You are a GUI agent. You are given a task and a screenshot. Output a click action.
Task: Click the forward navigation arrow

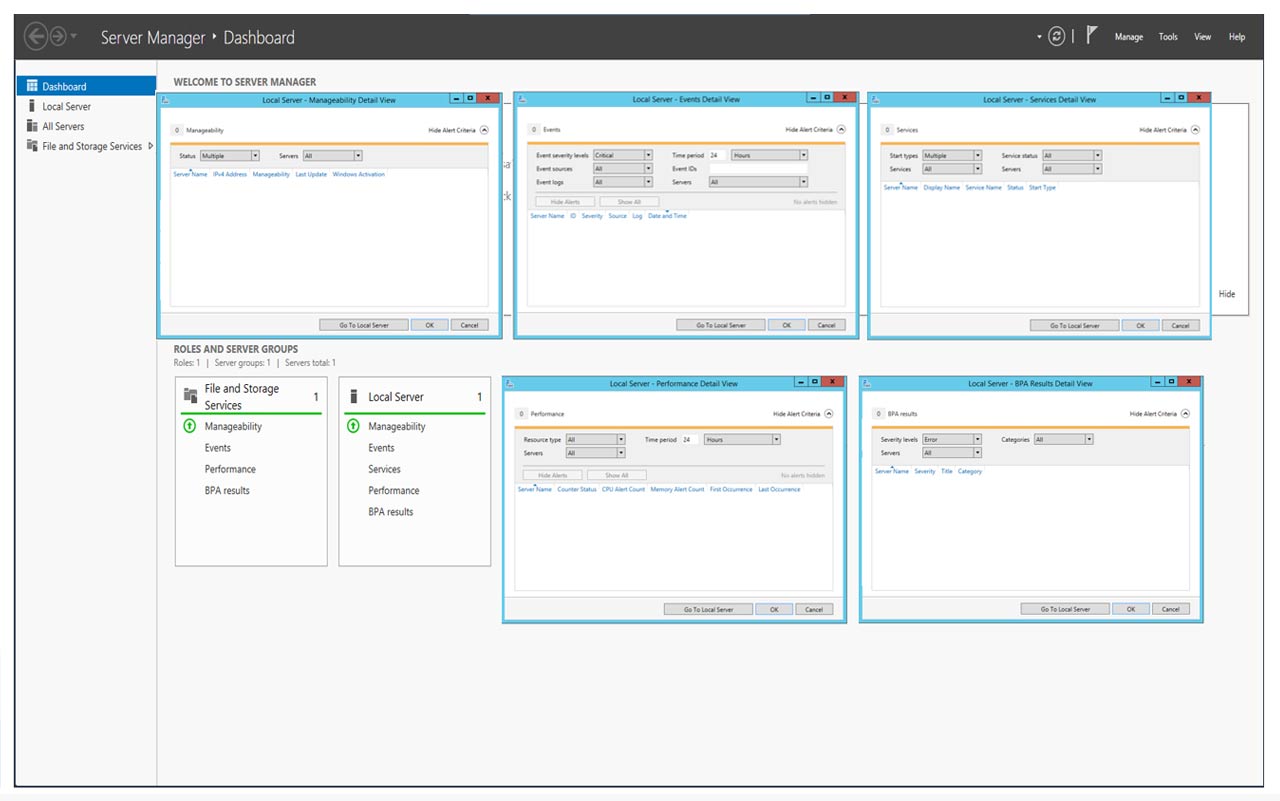pos(59,37)
